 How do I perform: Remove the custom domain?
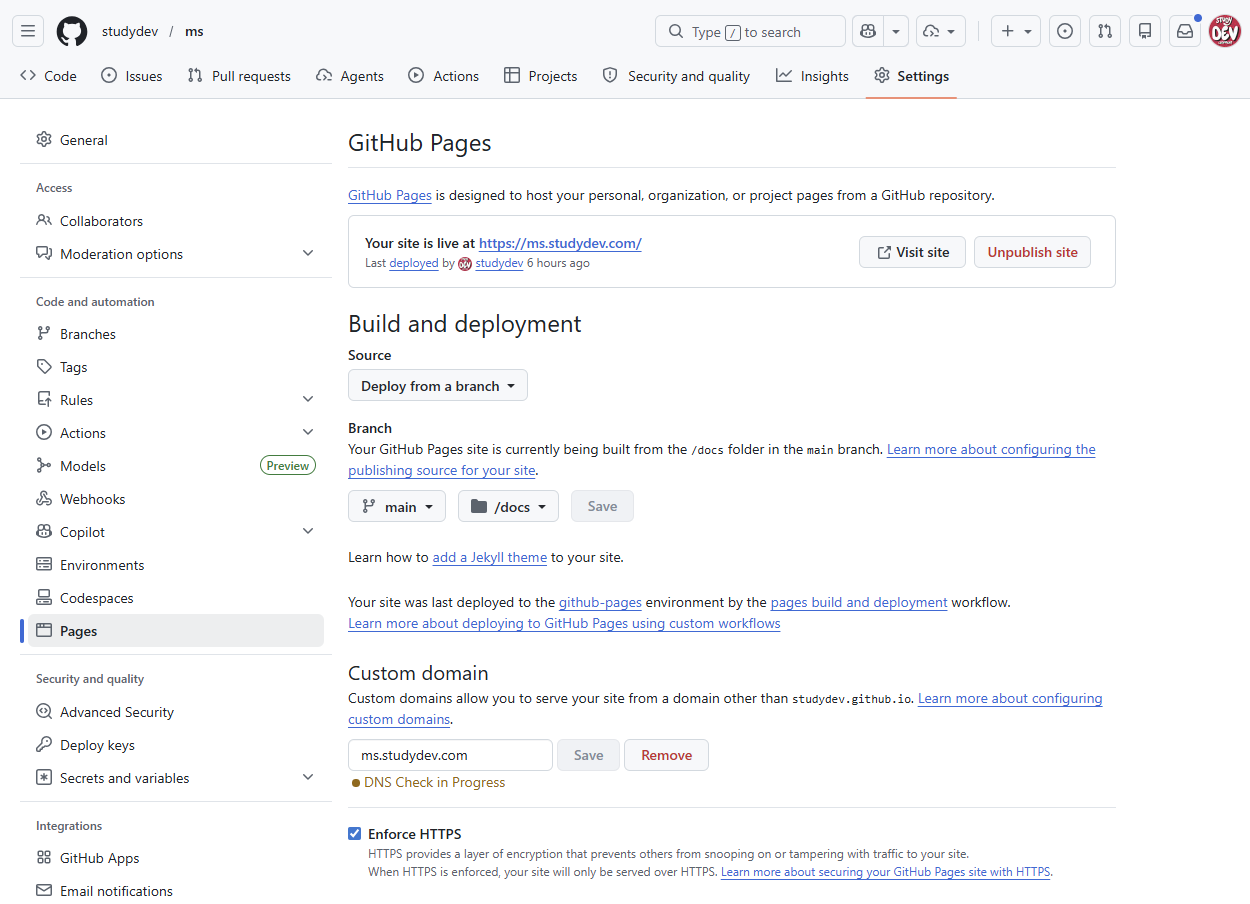point(666,755)
